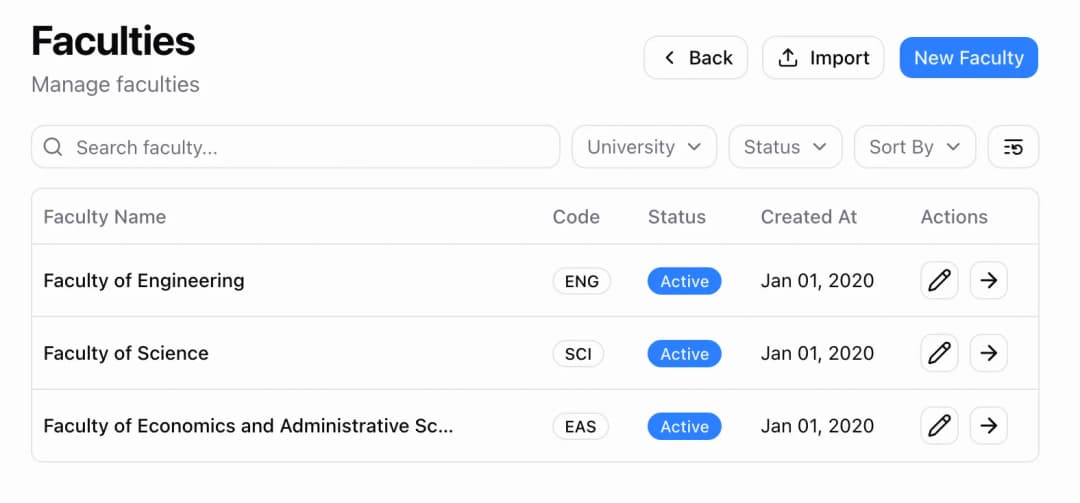Click the reset filters icon button
The width and height of the screenshot is (1080, 503).
tap(1013, 147)
